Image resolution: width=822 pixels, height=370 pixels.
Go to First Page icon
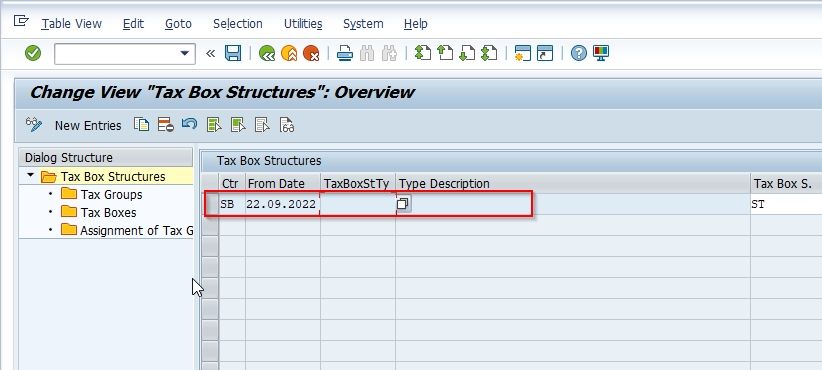423,53
